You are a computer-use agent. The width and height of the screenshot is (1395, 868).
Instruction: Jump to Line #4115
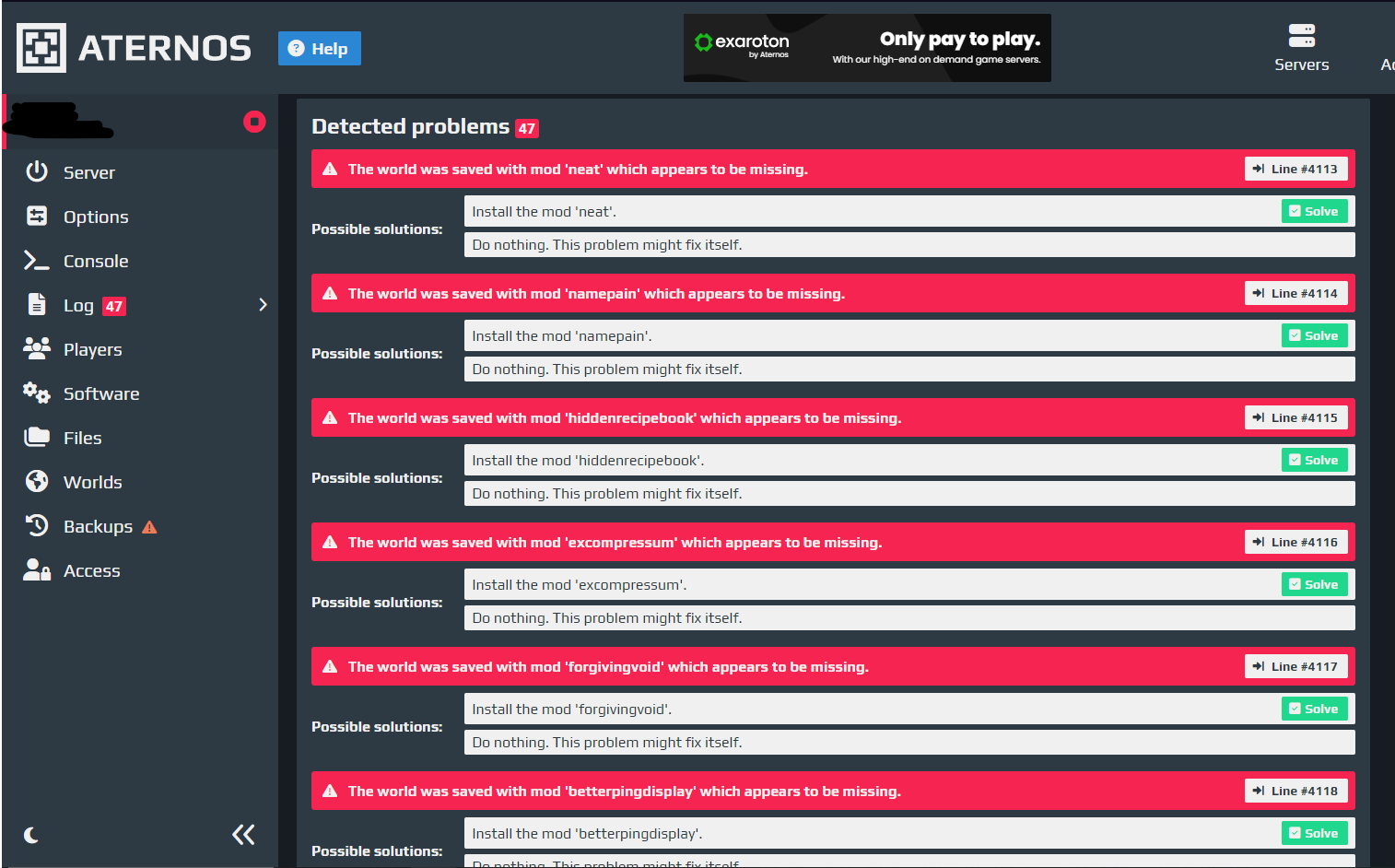click(1295, 417)
